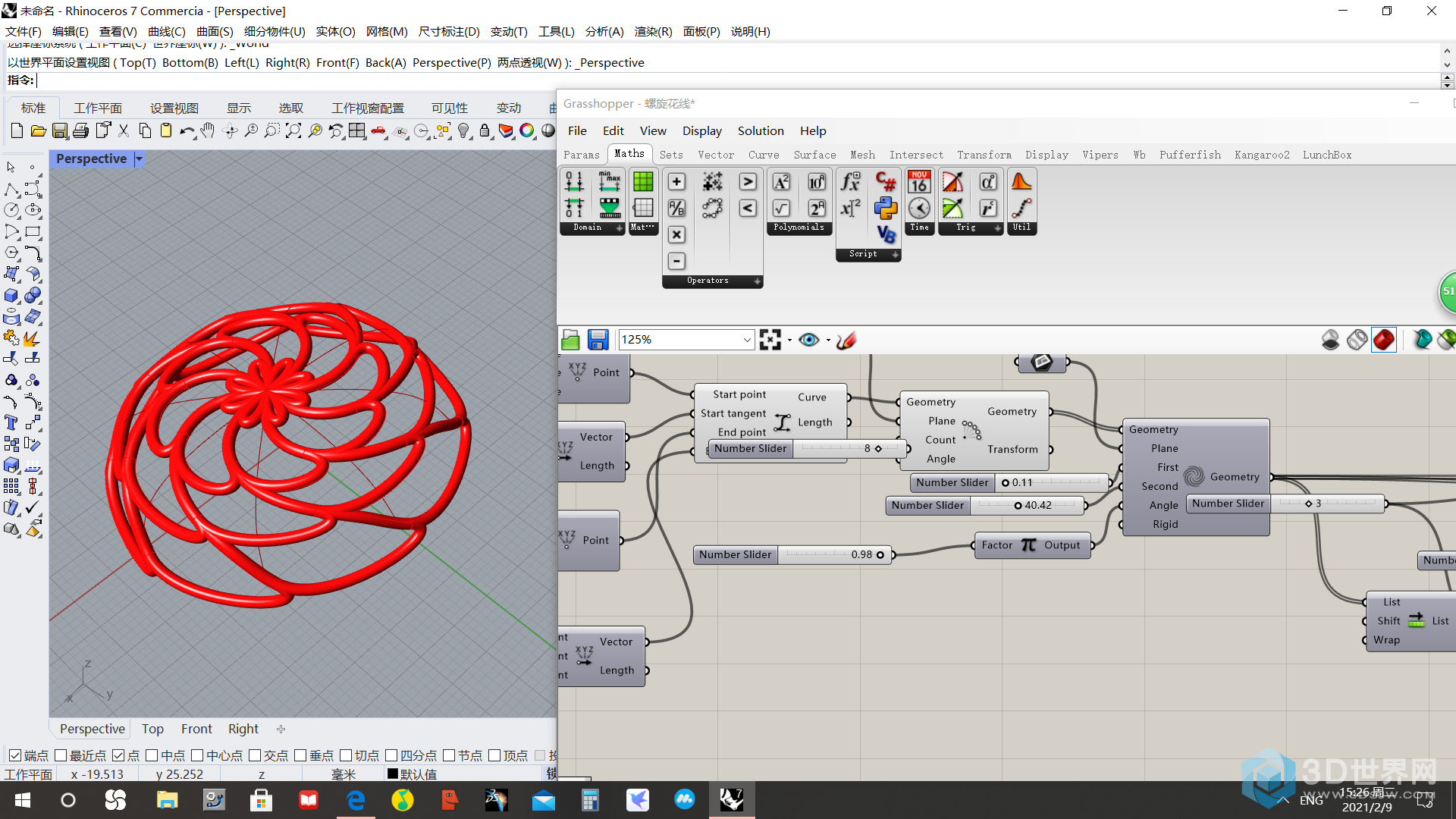Screen dimensions: 1456x819
Task: Click the red preview mesh icon
Action: (x=1383, y=340)
